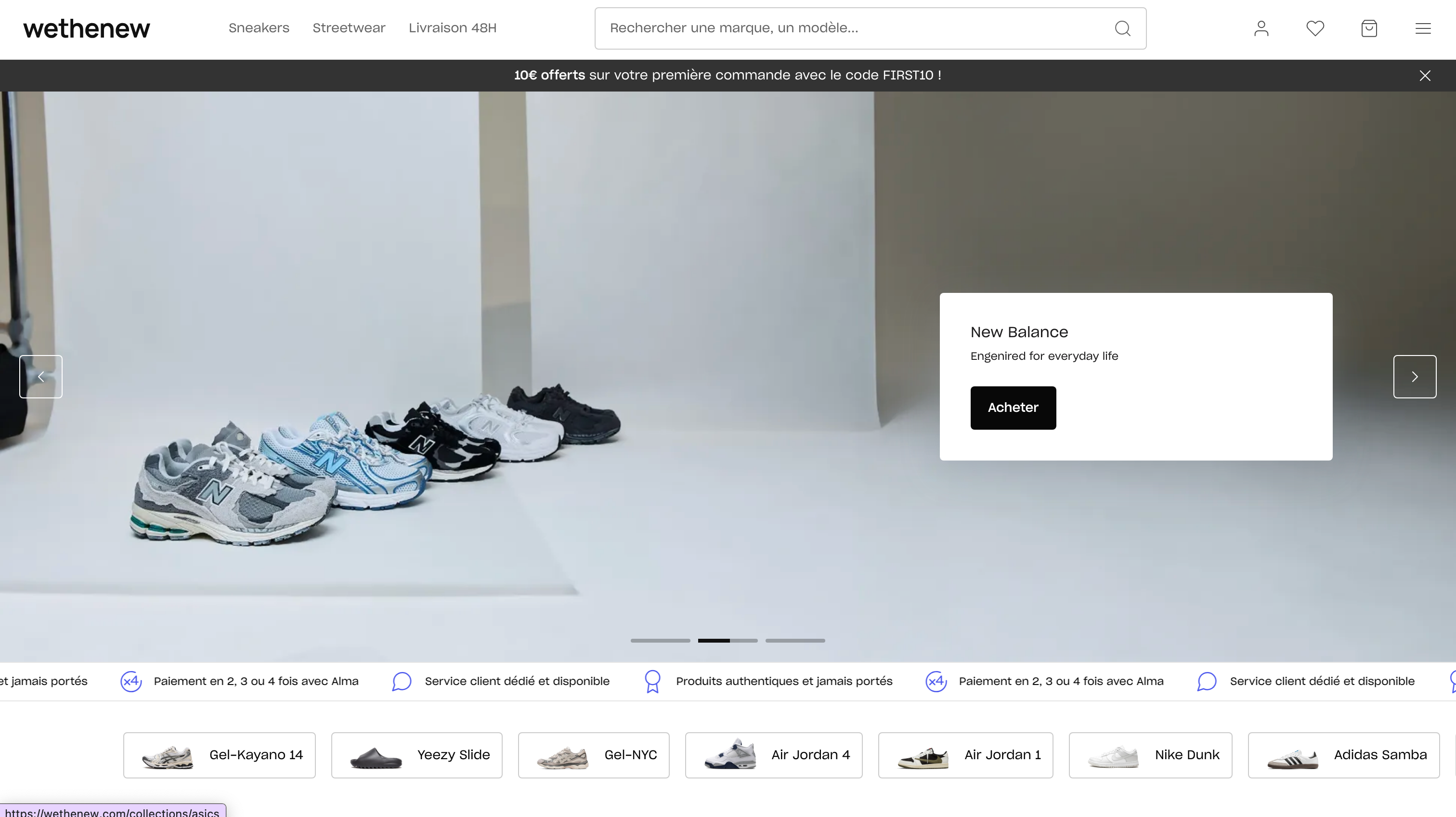The width and height of the screenshot is (1456, 817).
Task: Open the Air Jordan 1 shortcut
Action: [965, 755]
